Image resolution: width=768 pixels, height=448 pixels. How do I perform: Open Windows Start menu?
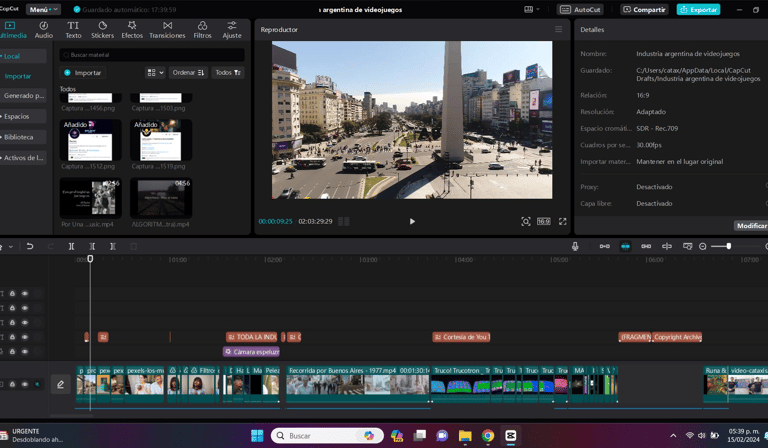tap(257, 435)
